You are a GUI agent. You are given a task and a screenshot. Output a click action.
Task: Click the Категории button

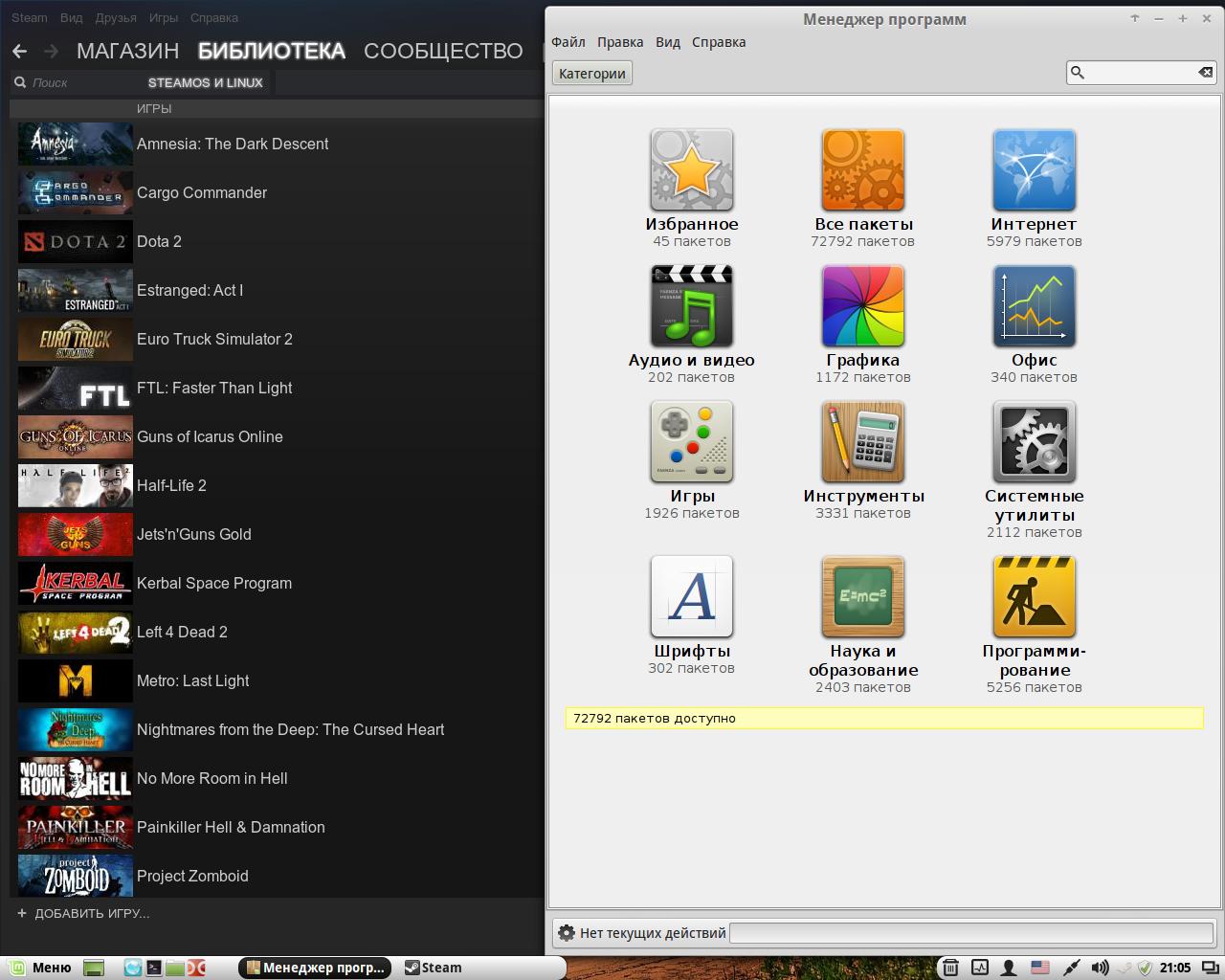(x=592, y=74)
